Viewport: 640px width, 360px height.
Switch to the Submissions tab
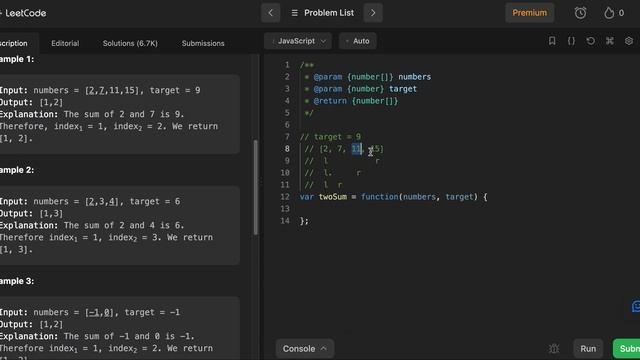[x=203, y=43]
